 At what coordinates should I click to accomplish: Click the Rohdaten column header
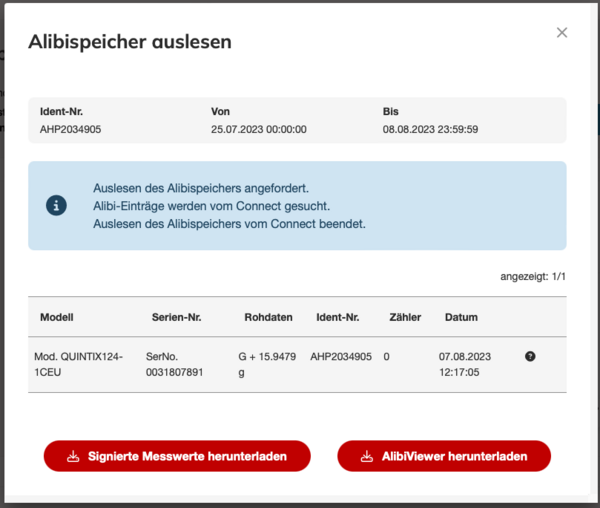(268, 317)
